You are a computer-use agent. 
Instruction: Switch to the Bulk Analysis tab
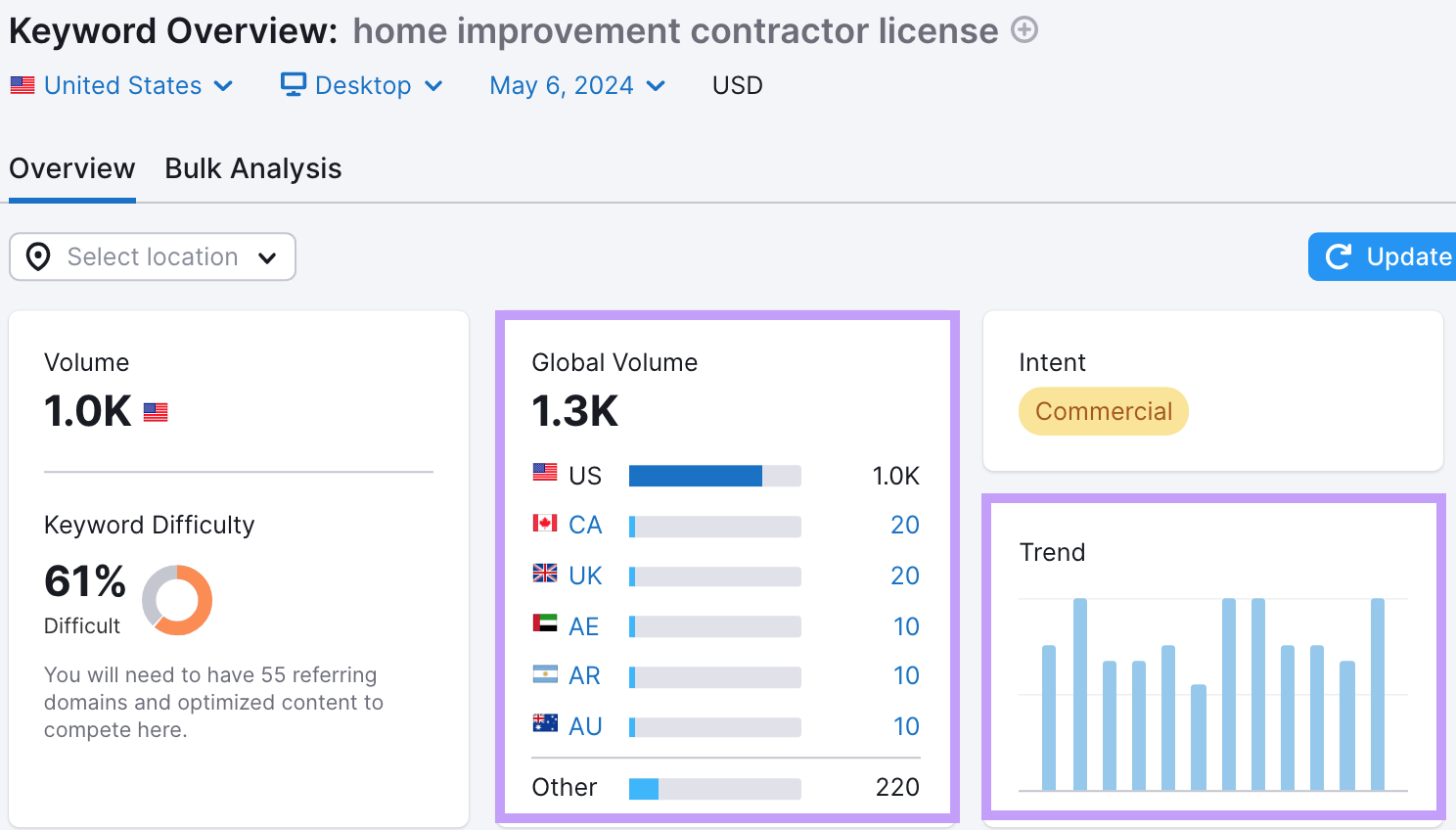click(252, 167)
